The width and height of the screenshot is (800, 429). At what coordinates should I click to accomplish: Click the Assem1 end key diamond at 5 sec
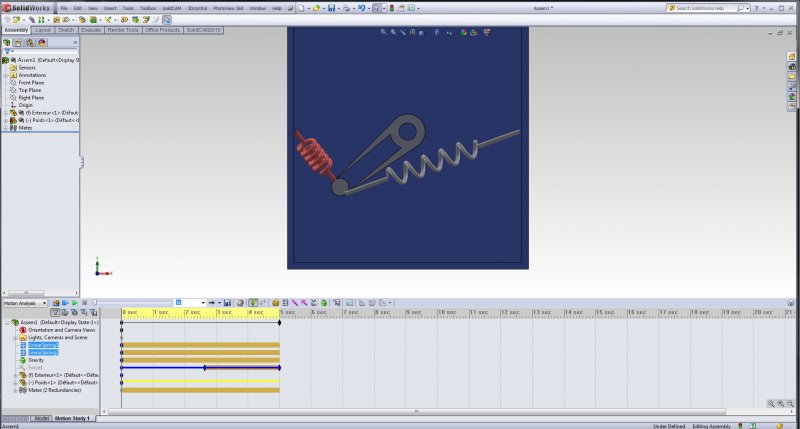point(280,323)
